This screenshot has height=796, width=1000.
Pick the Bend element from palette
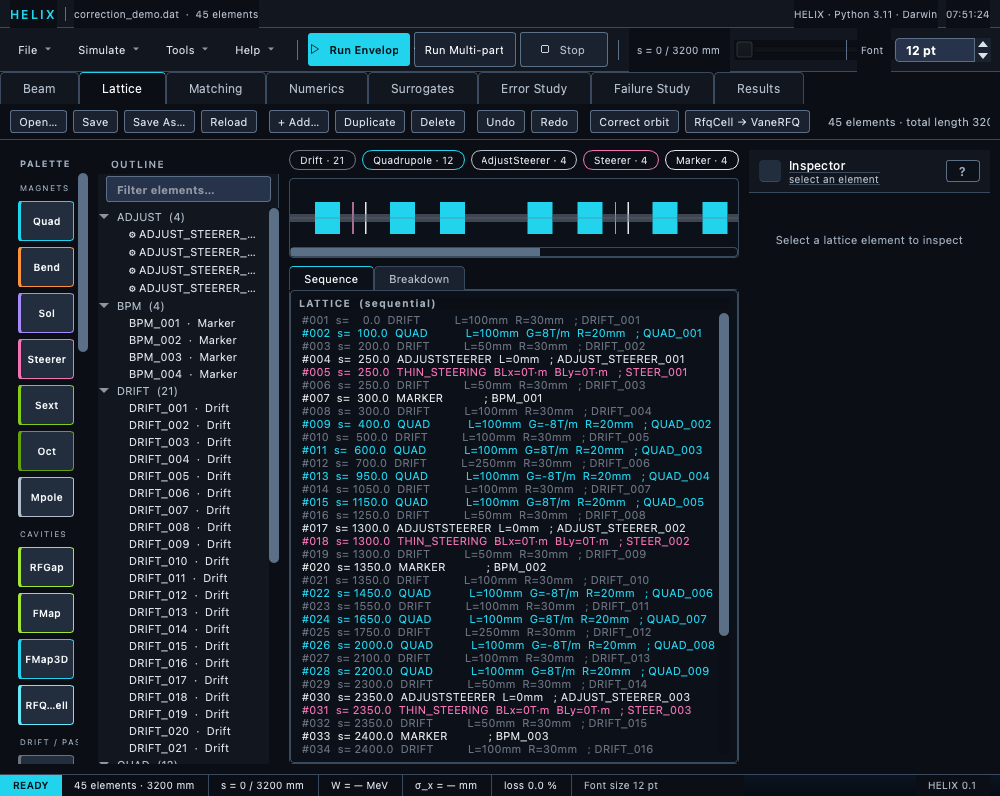click(x=46, y=267)
